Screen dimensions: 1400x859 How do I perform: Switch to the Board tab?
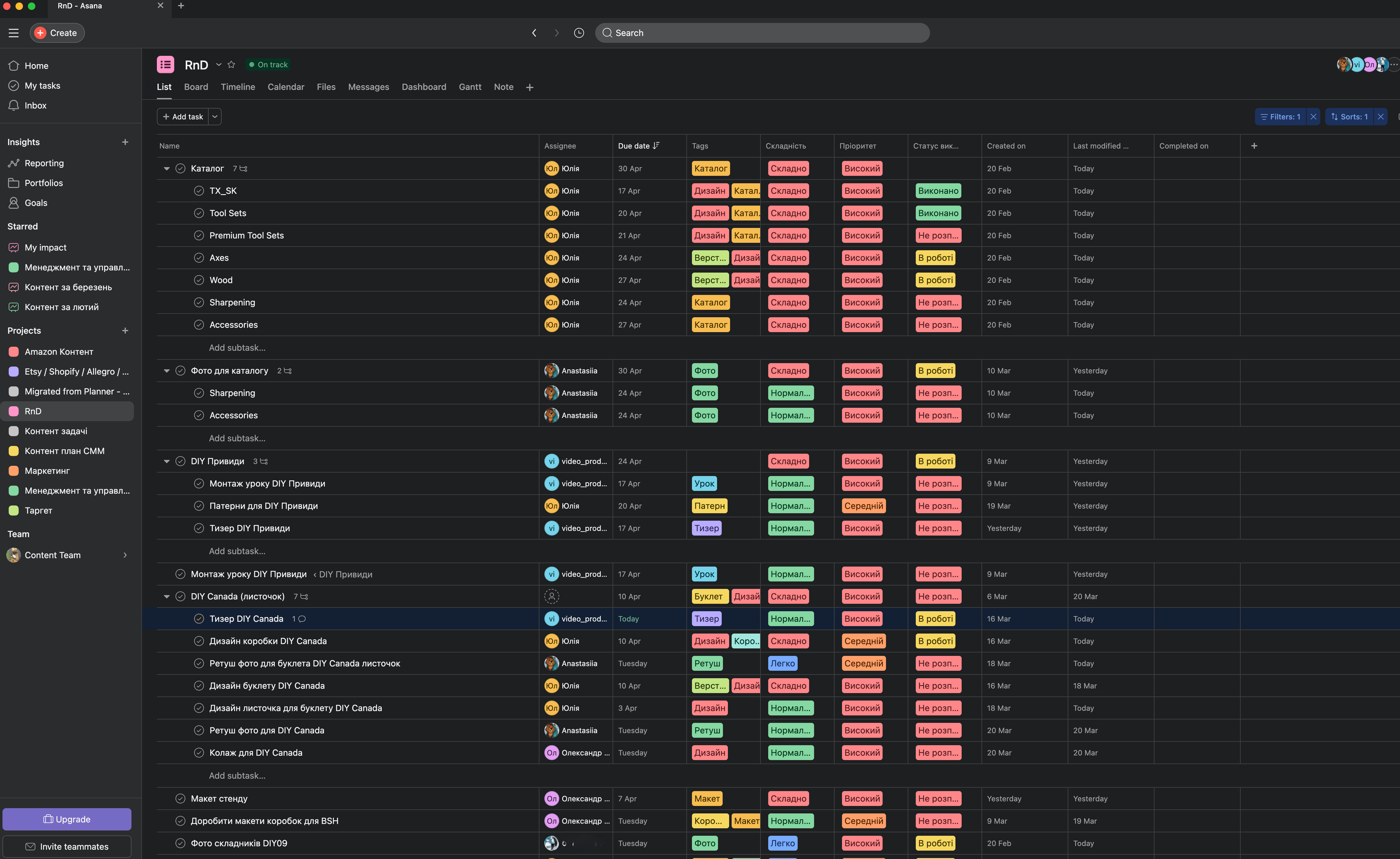(x=196, y=87)
